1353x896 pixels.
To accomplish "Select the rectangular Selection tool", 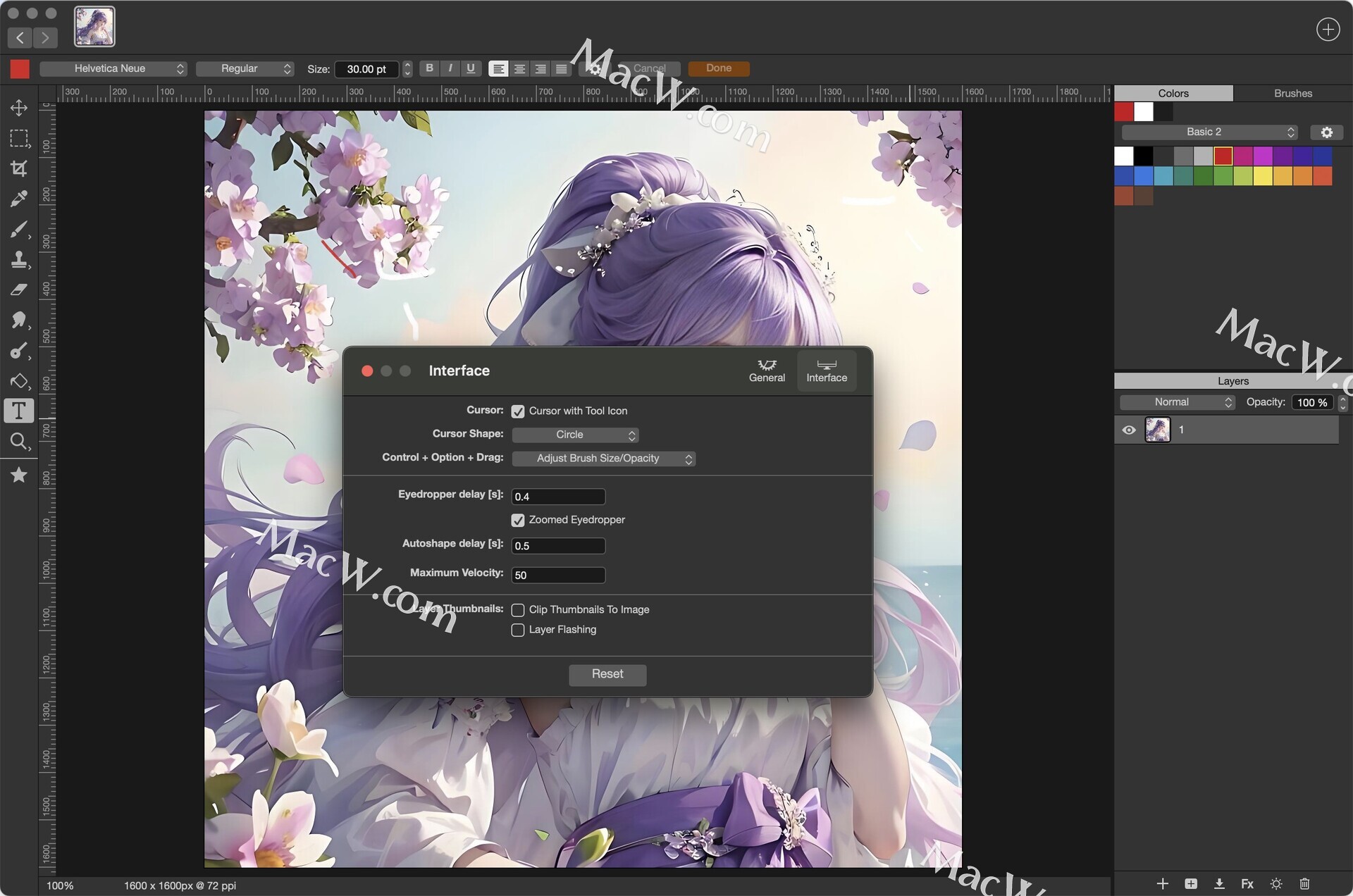I will (x=19, y=138).
